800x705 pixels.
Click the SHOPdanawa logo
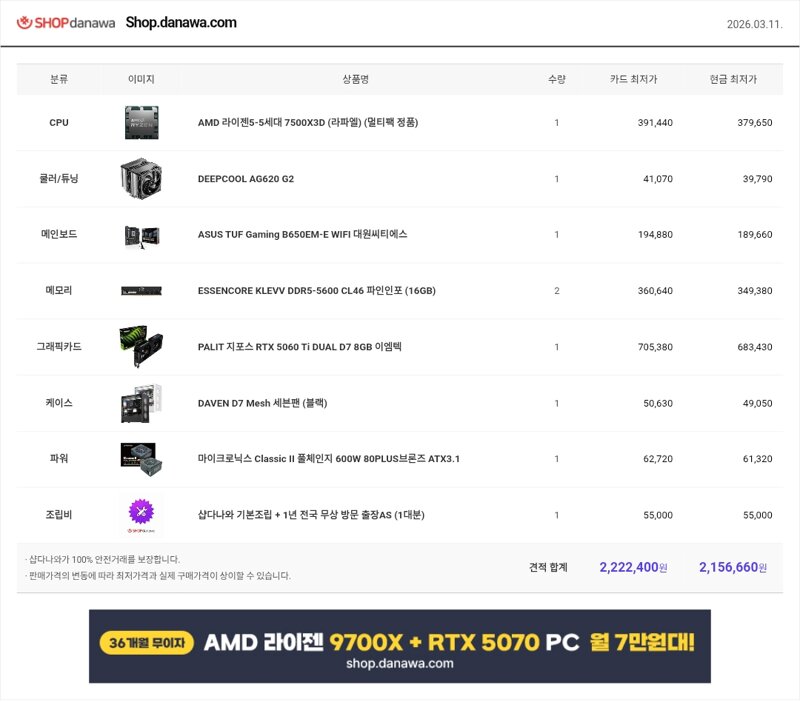click(66, 23)
